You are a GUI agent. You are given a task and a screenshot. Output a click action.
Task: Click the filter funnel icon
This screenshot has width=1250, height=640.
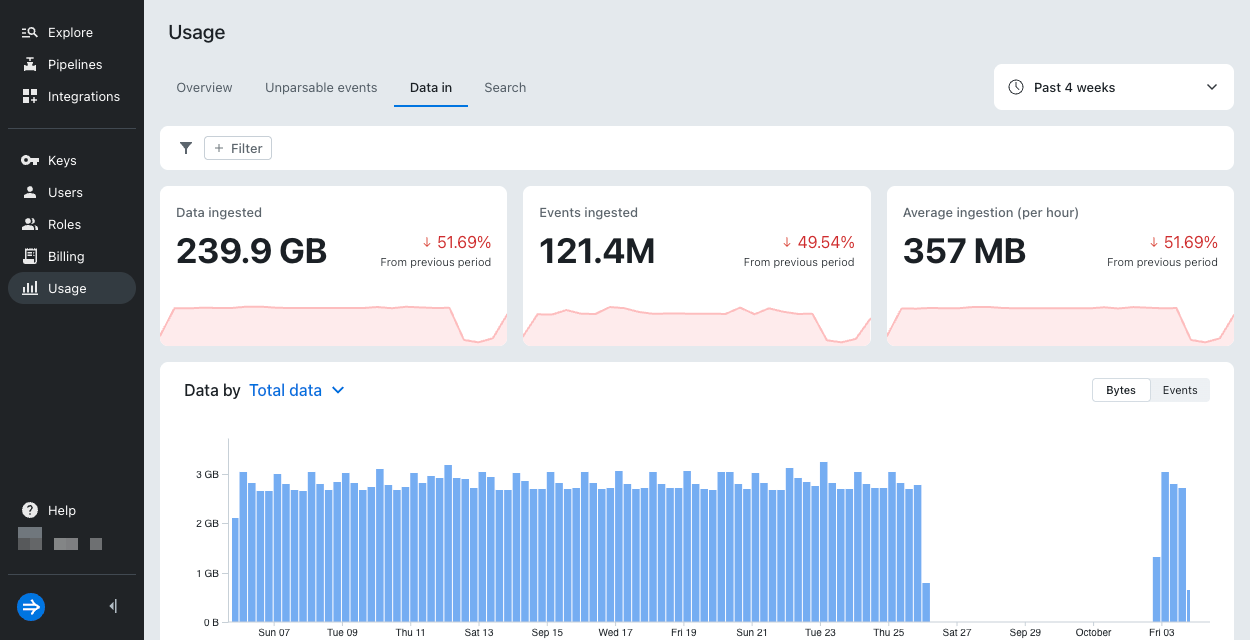click(186, 148)
